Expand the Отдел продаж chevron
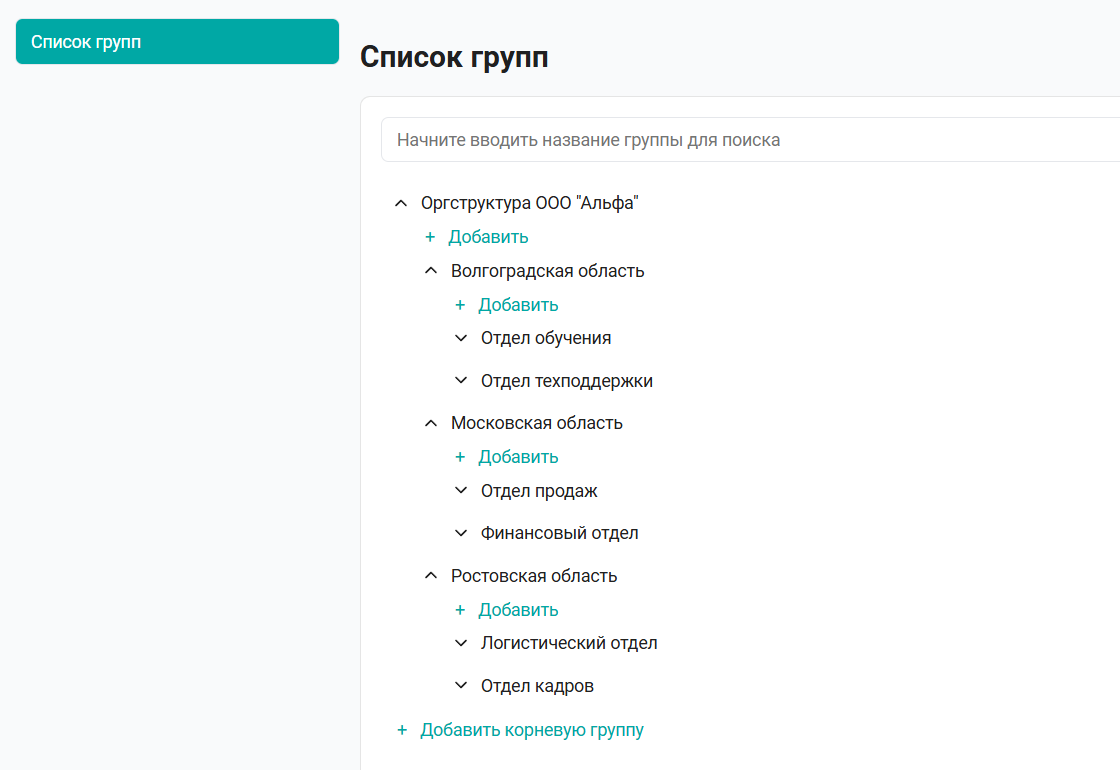Viewport: 1120px width, 770px height. pos(461,491)
